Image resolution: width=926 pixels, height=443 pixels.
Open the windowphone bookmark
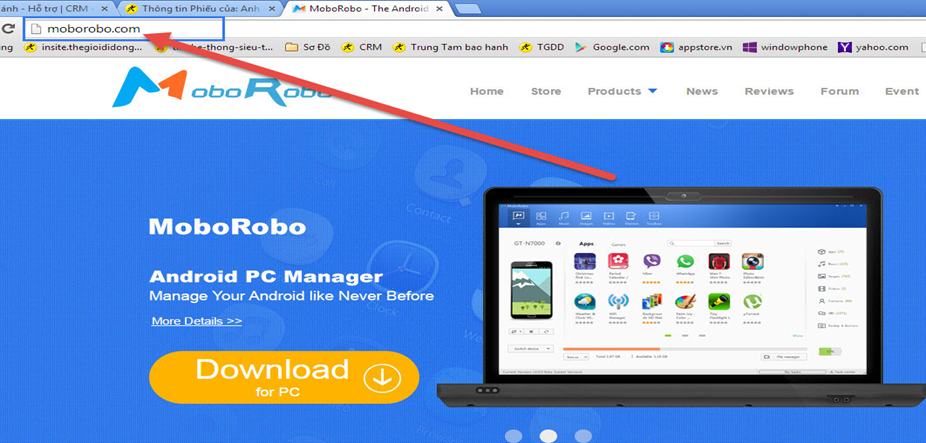point(785,47)
